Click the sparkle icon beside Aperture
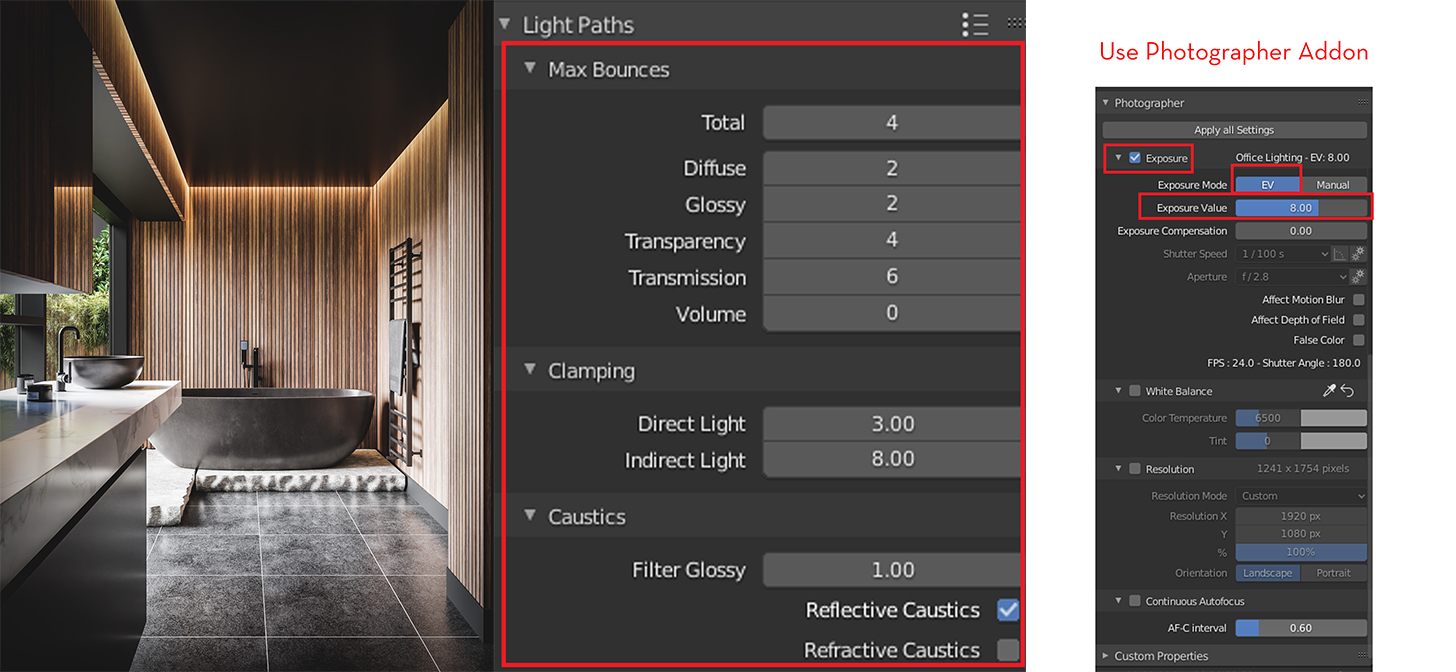The height and width of the screenshot is (672, 1456). 1359,277
